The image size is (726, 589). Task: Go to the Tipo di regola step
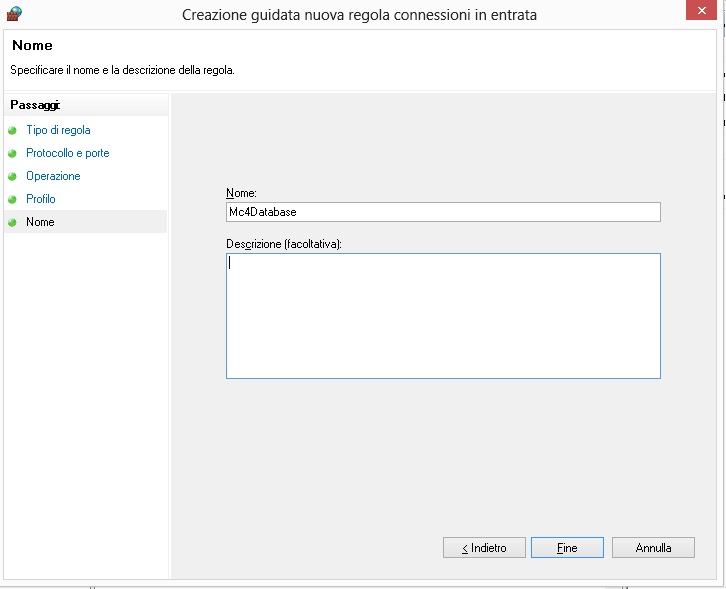(x=58, y=131)
